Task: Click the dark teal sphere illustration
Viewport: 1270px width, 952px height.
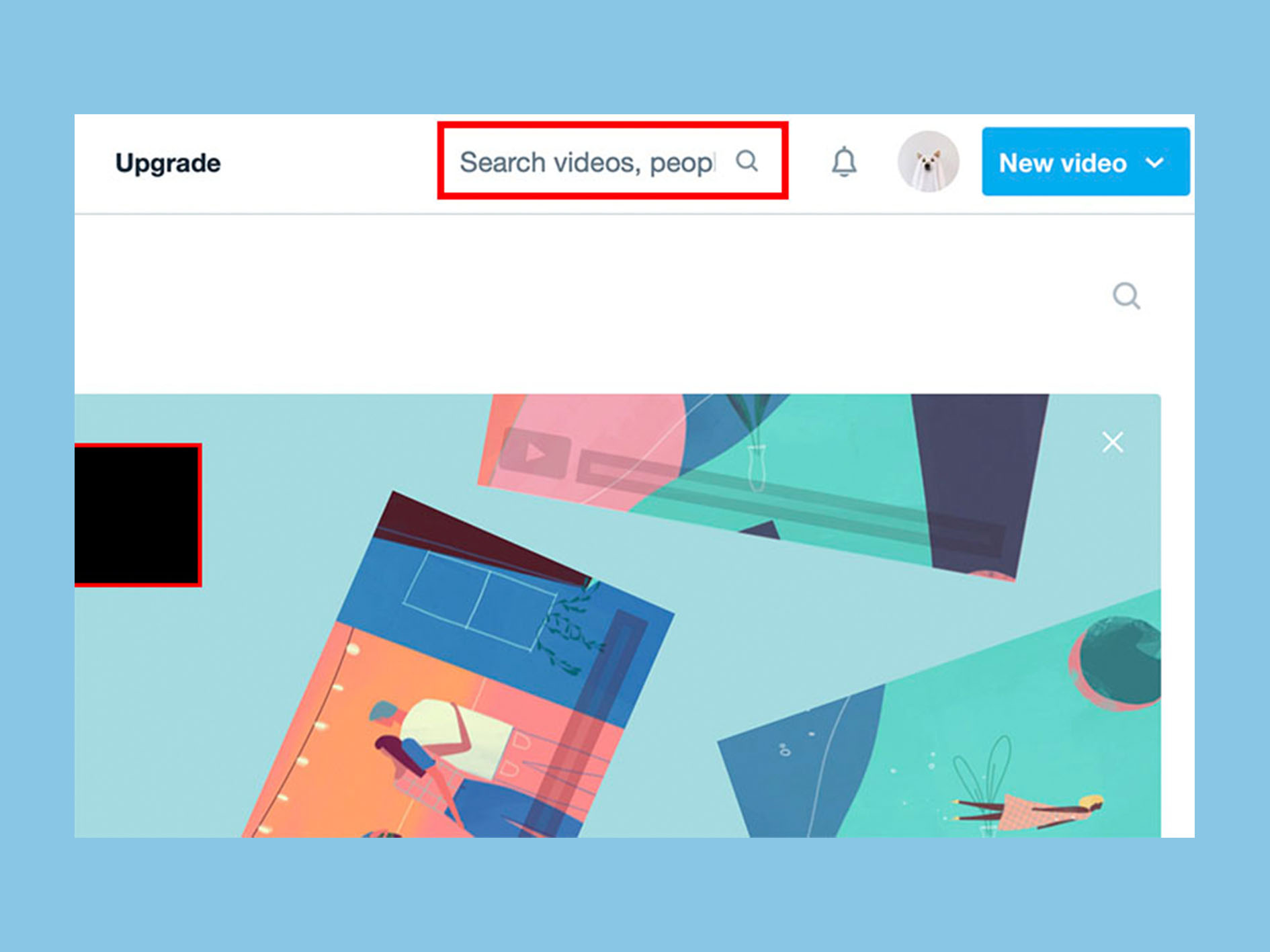Action: click(1117, 662)
